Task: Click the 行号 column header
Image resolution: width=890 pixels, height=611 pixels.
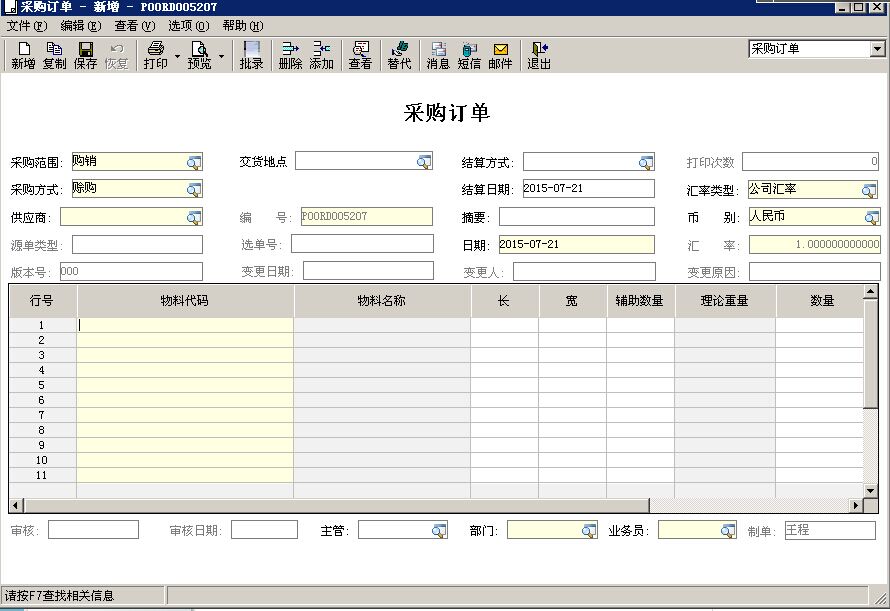Action: pyautogui.click(x=43, y=300)
